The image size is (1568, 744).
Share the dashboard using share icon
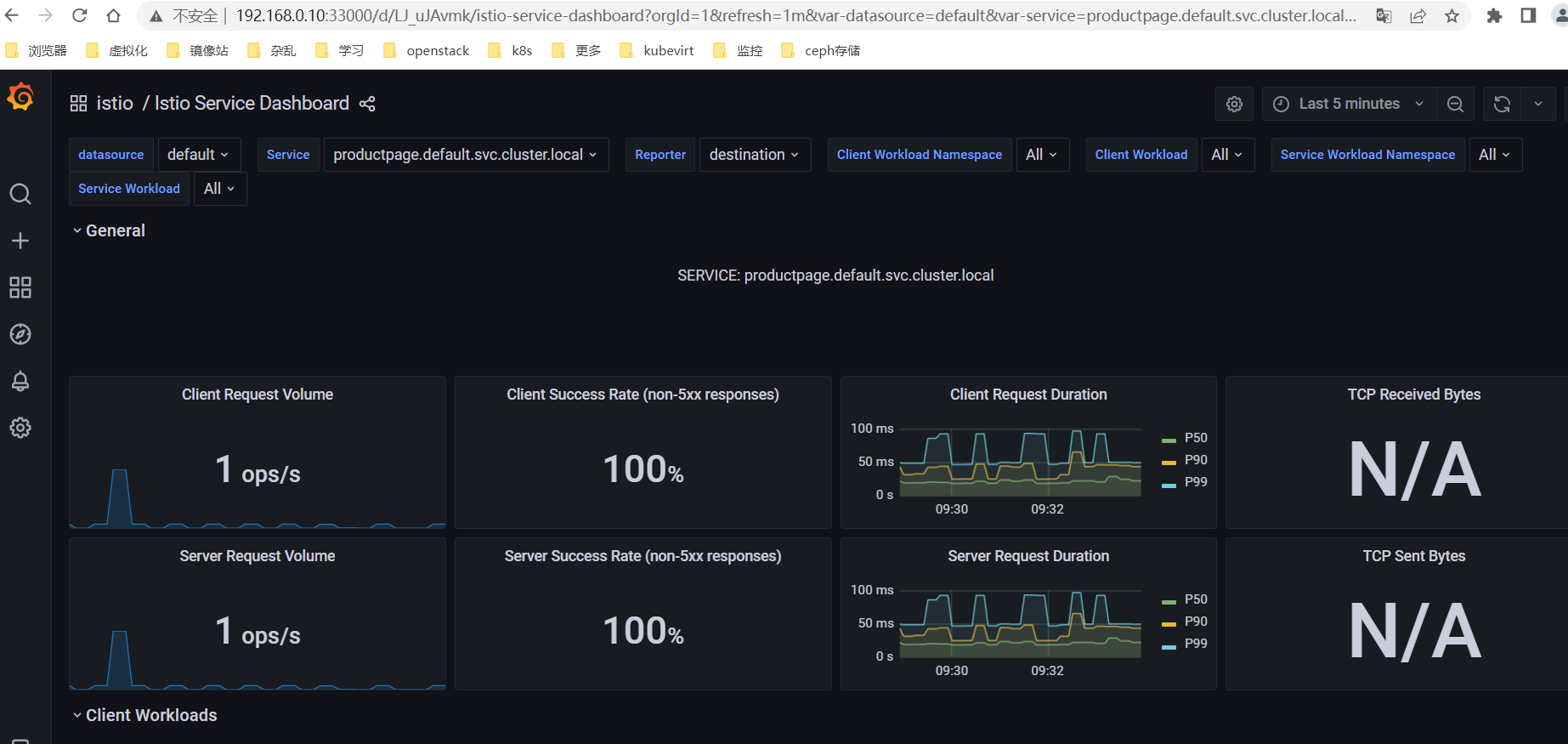coord(367,104)
